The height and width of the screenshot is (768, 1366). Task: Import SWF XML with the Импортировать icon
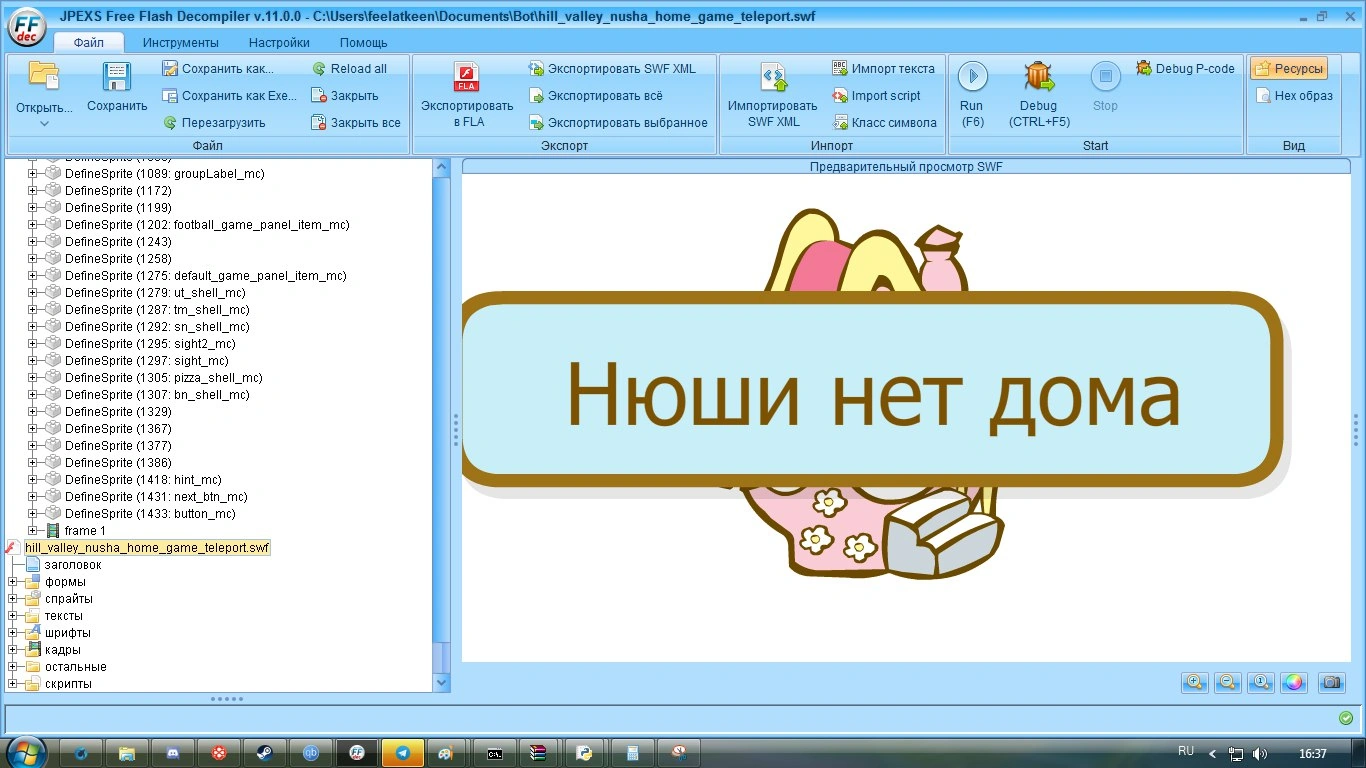pyautogui.click(x=773, y=77)
